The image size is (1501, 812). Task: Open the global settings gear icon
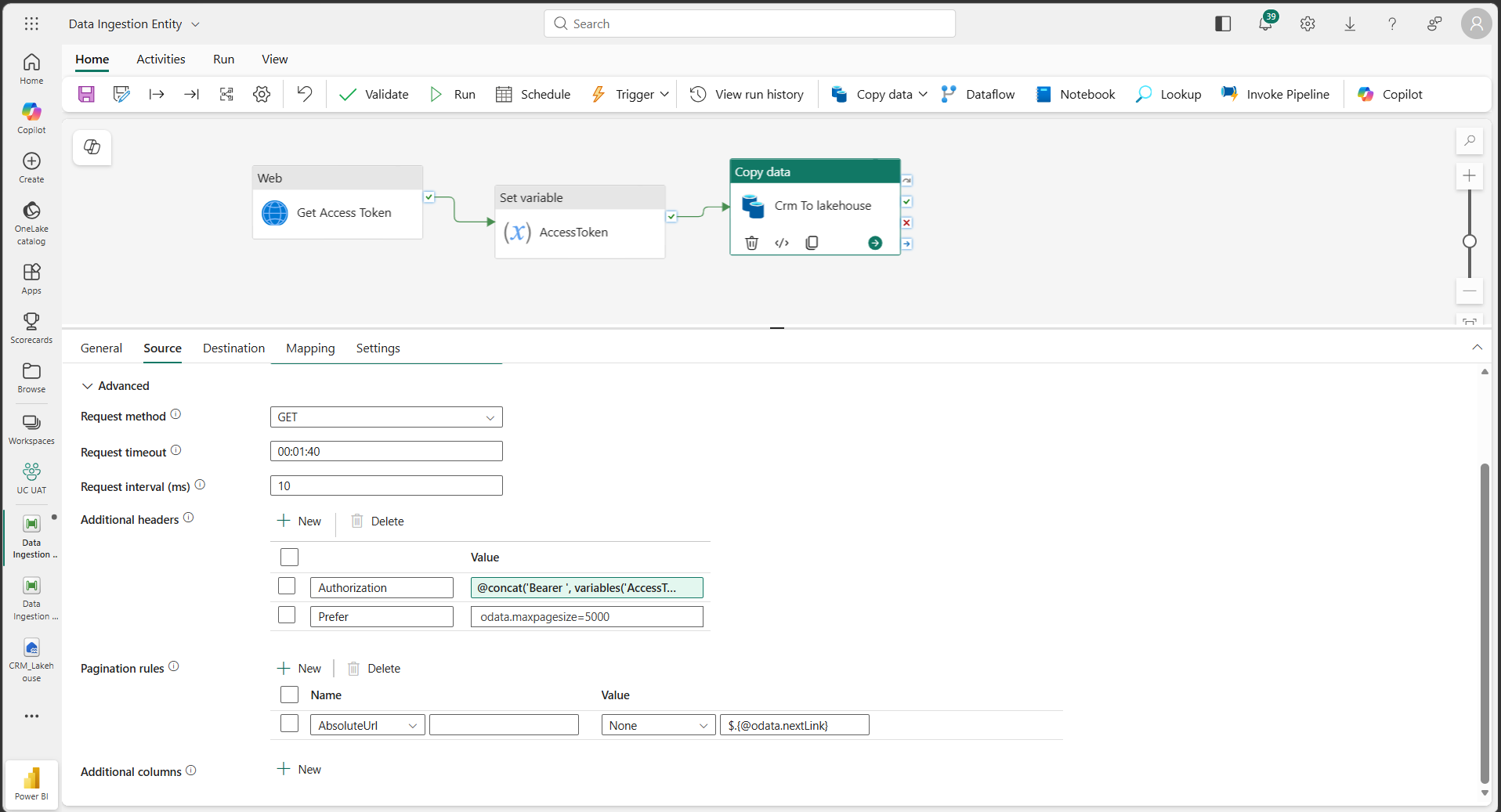pyautogui.click(x=1307, y=23)
